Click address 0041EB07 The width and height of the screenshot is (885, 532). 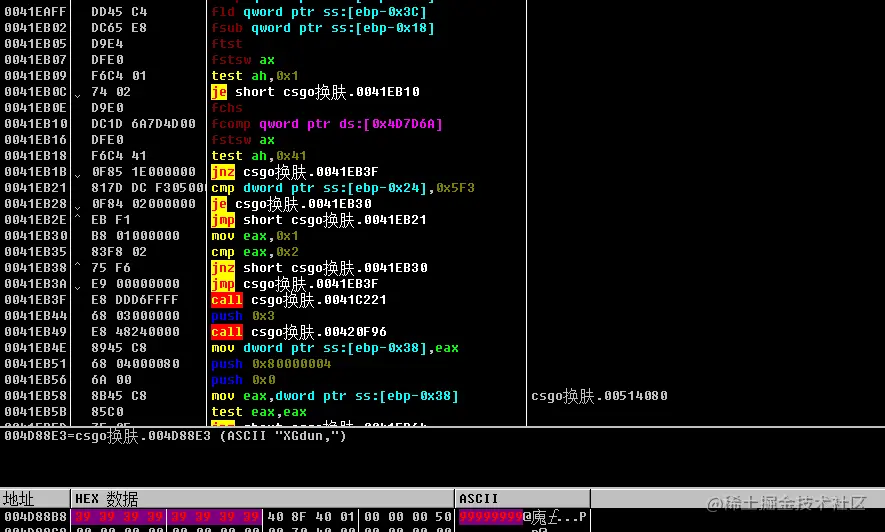click(x=35, y=59)
